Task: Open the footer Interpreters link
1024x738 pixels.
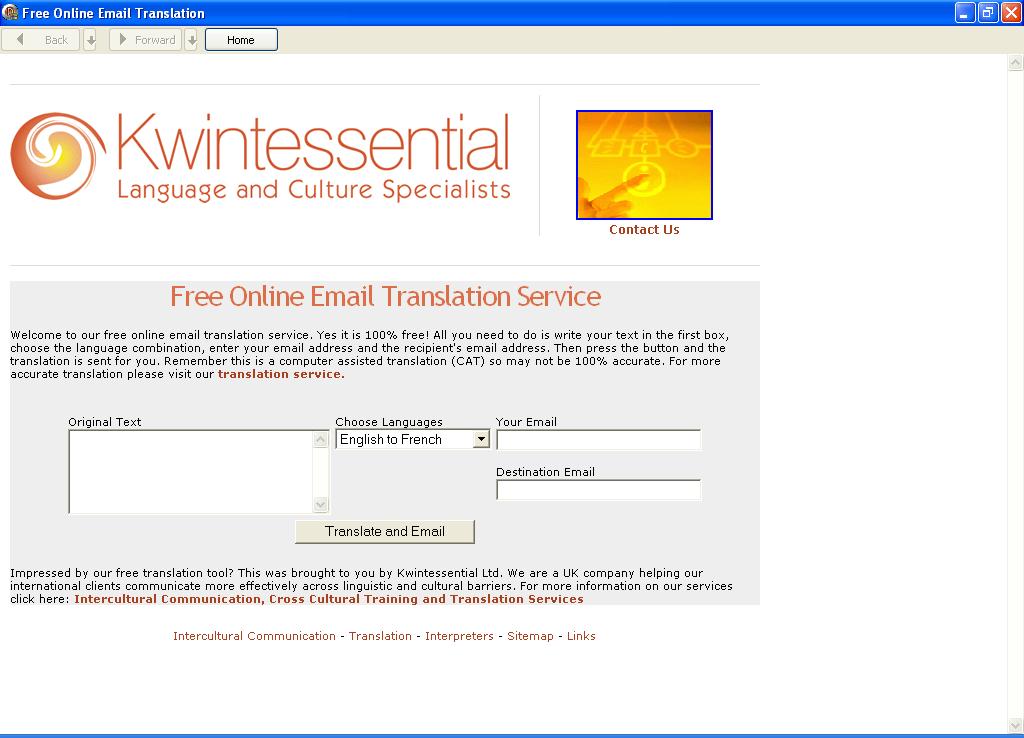Action: pyautogui.click(x=459, y=636)
